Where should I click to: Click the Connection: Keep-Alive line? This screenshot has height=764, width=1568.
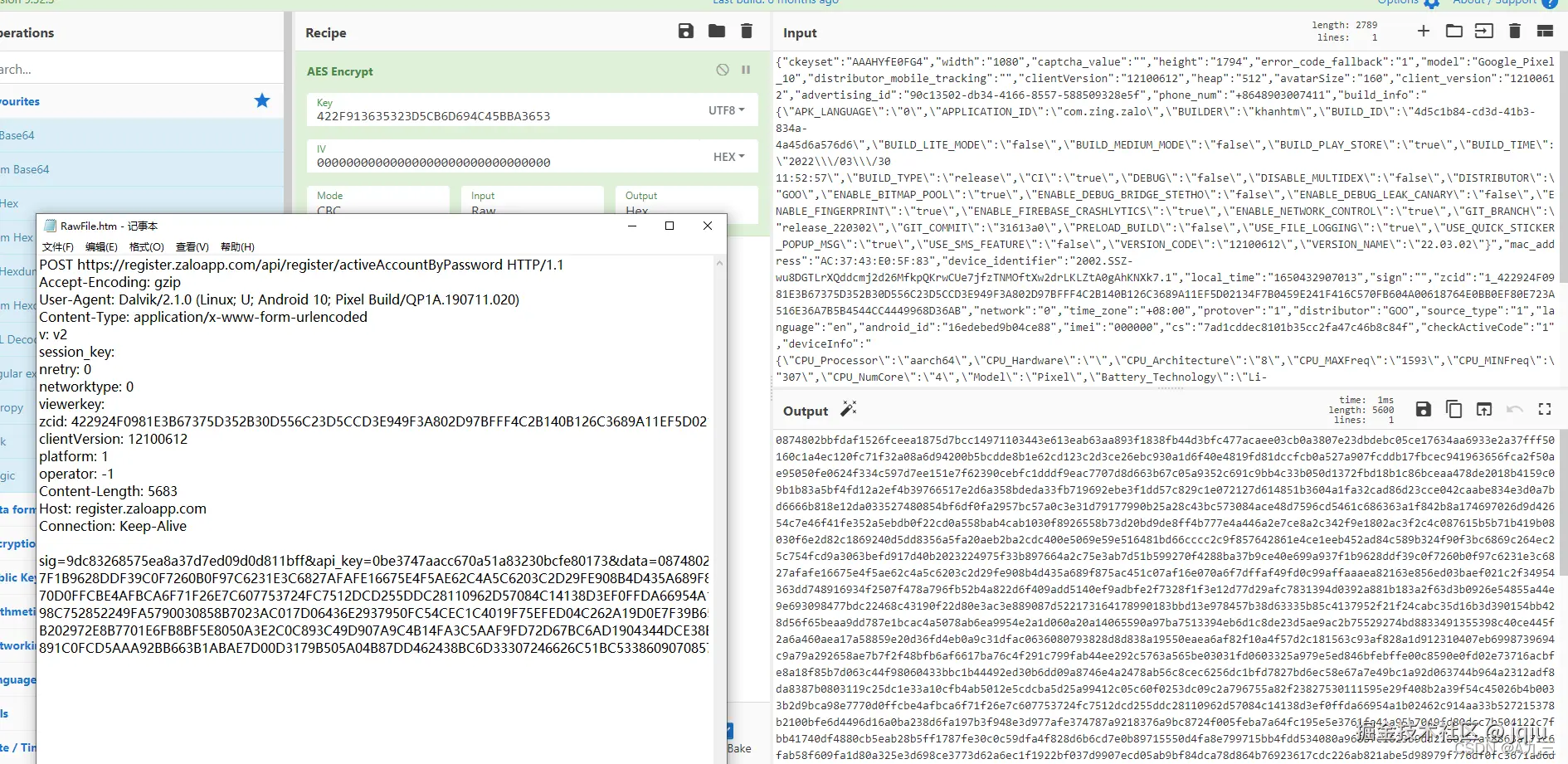tap(113, 526)
